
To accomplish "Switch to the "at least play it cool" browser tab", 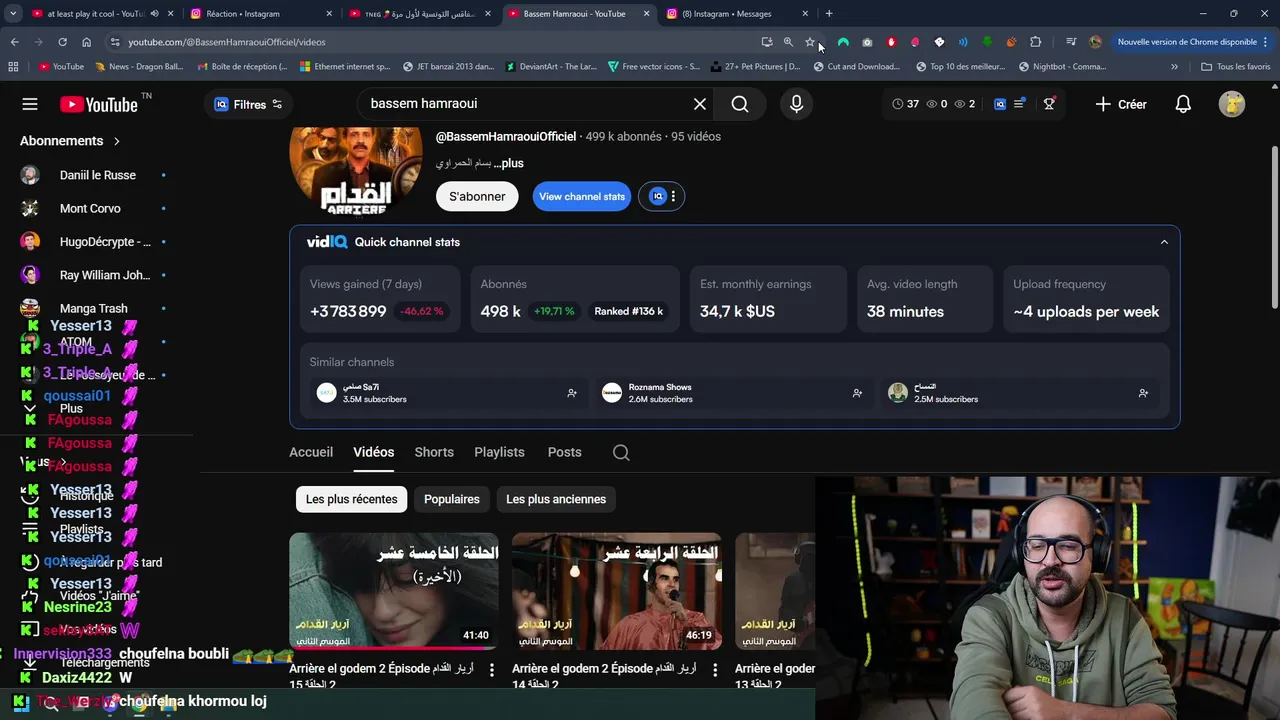I will point(95,14).
